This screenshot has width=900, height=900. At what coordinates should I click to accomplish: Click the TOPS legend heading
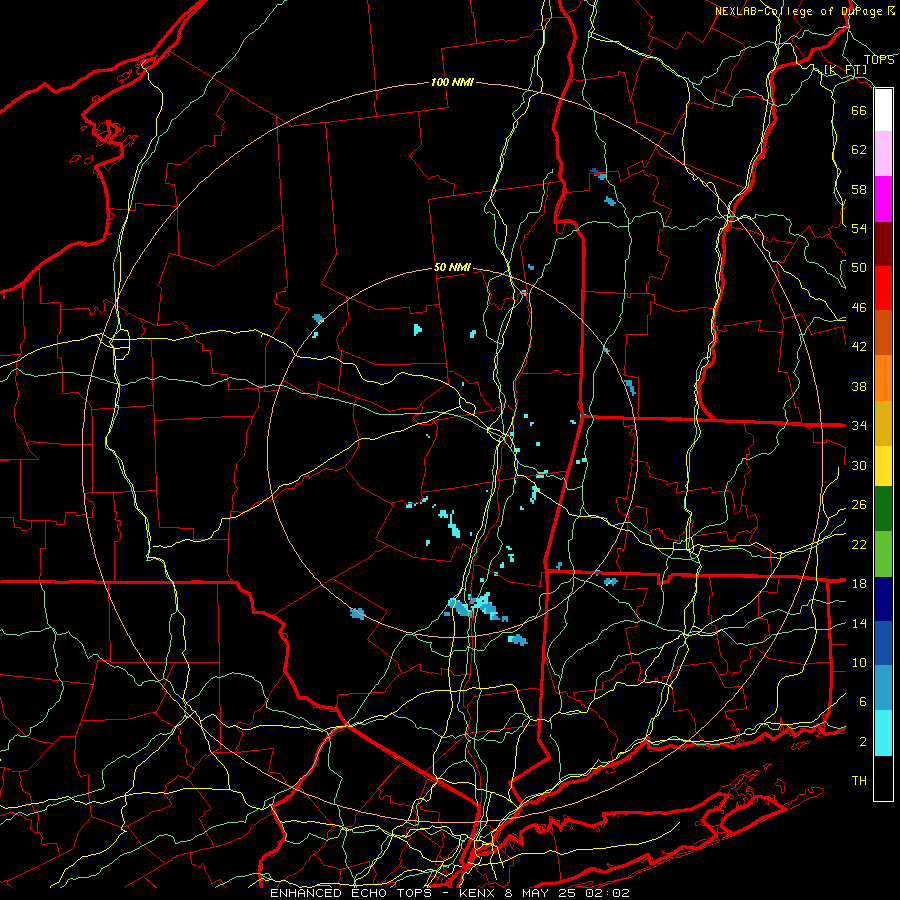coord(879,60)
